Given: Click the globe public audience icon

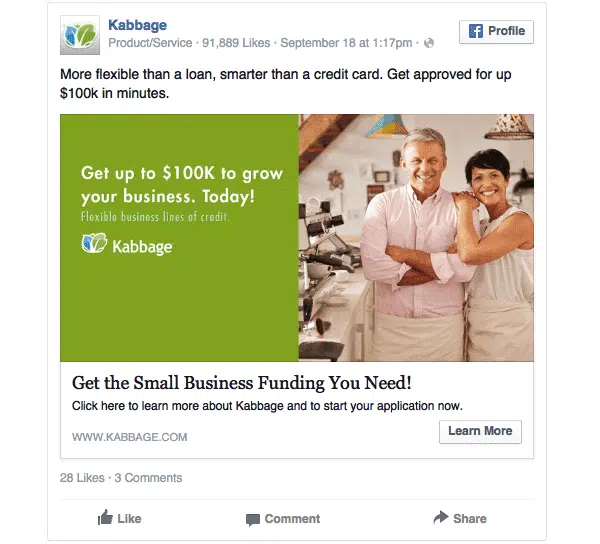Looking at the screenshot, I should pos(429,43).
